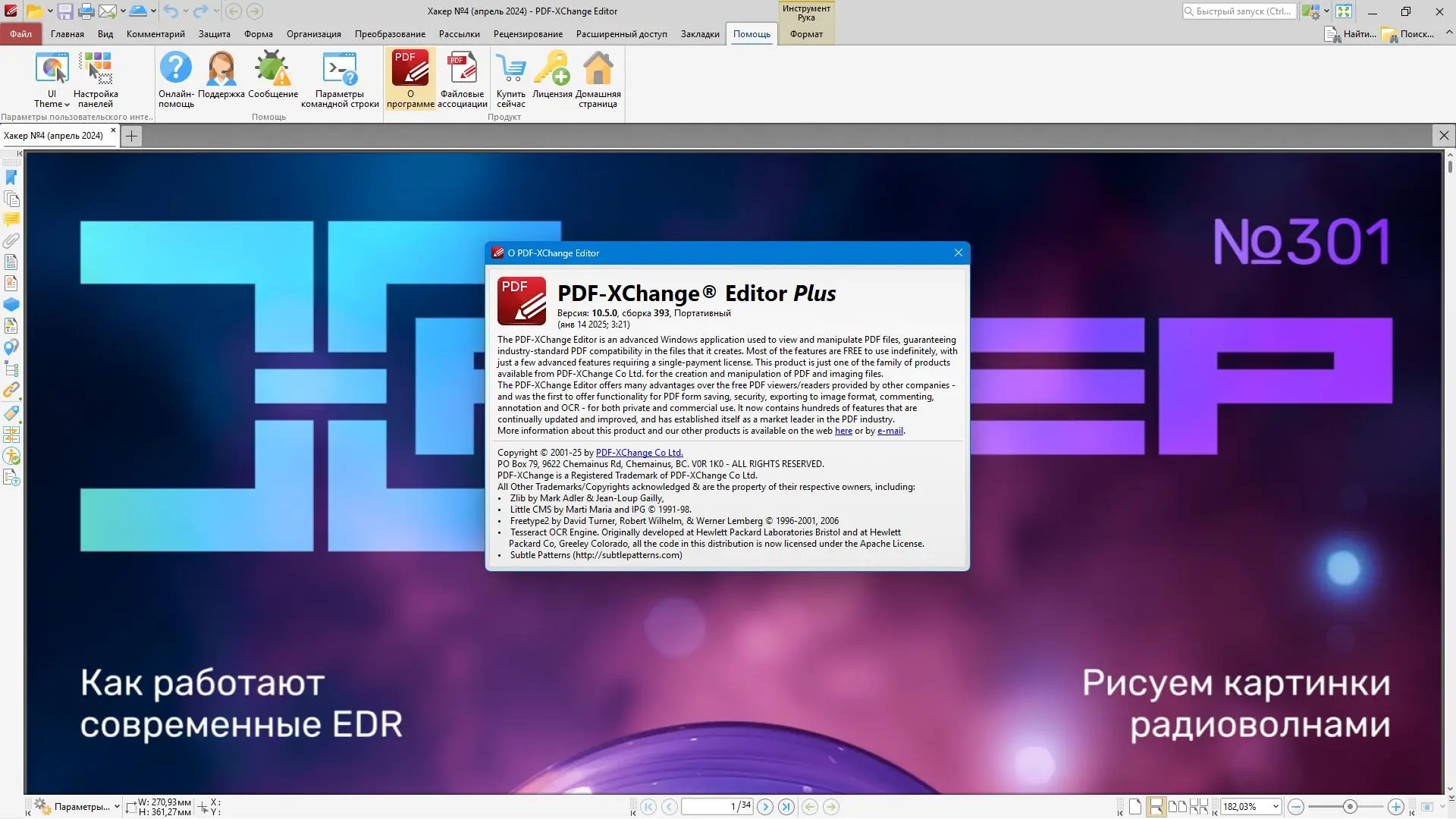
Task: Click the PDF-XChange Co Ltd. link
Action: (x=639, y=453)
